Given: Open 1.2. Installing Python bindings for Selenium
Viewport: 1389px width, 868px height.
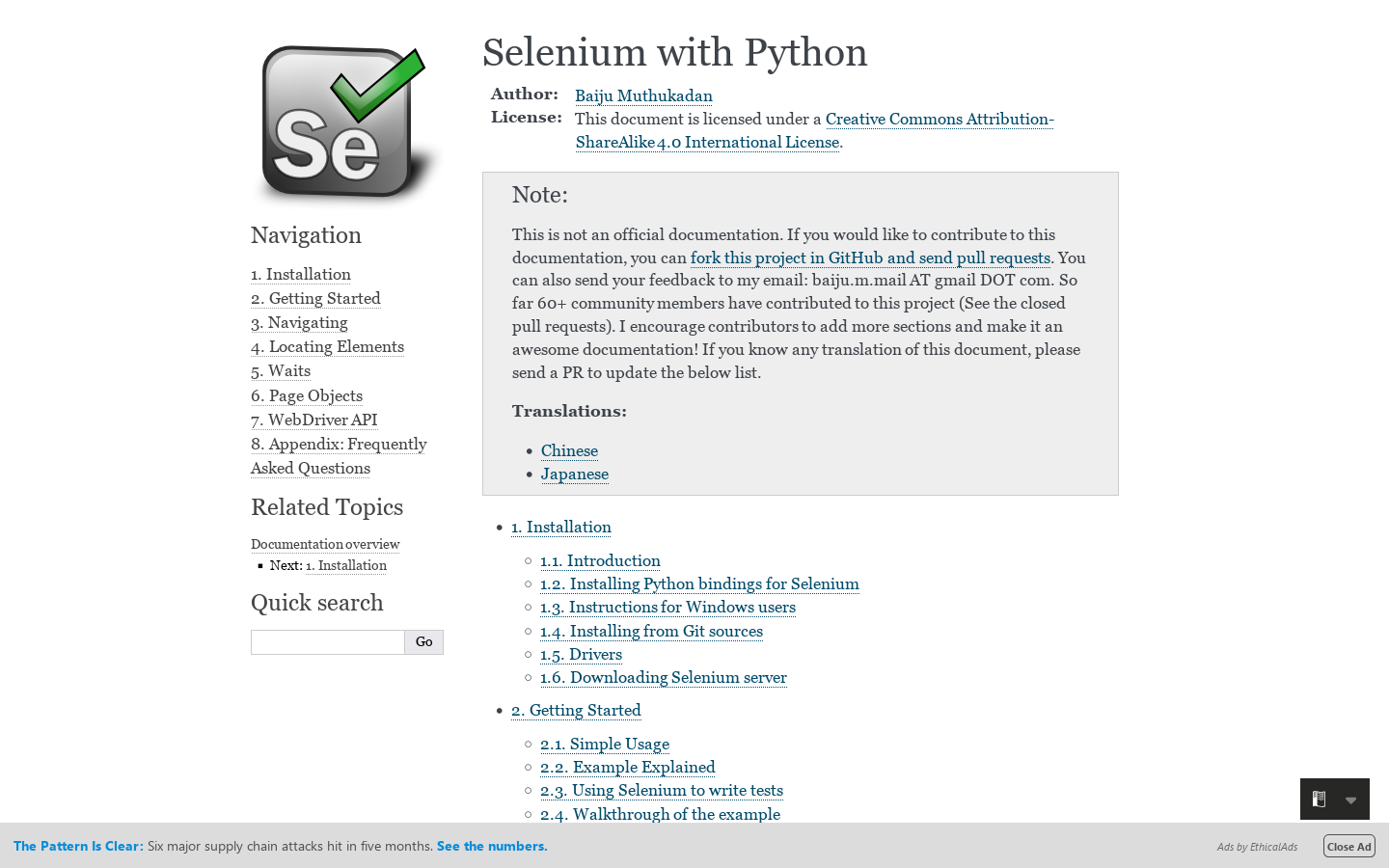Looking at the screenshot, I should (699, 583).
